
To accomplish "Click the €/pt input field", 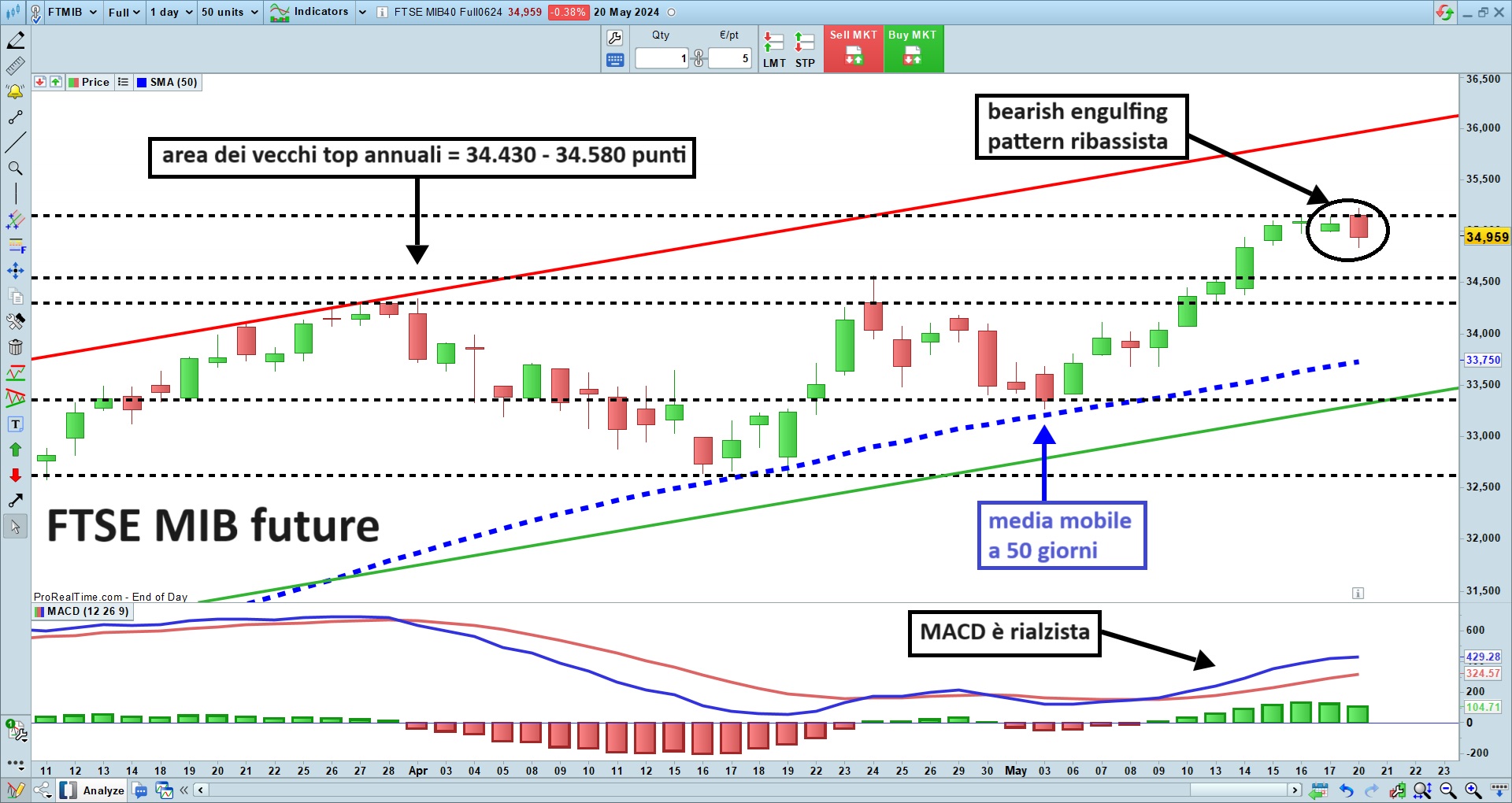I will coord(729,58).
